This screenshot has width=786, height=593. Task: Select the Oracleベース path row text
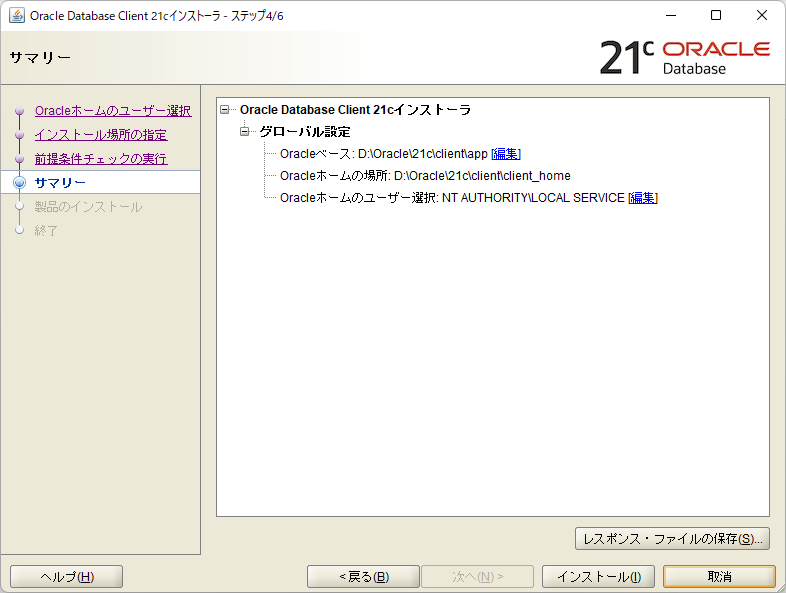[x=383, y=154]
